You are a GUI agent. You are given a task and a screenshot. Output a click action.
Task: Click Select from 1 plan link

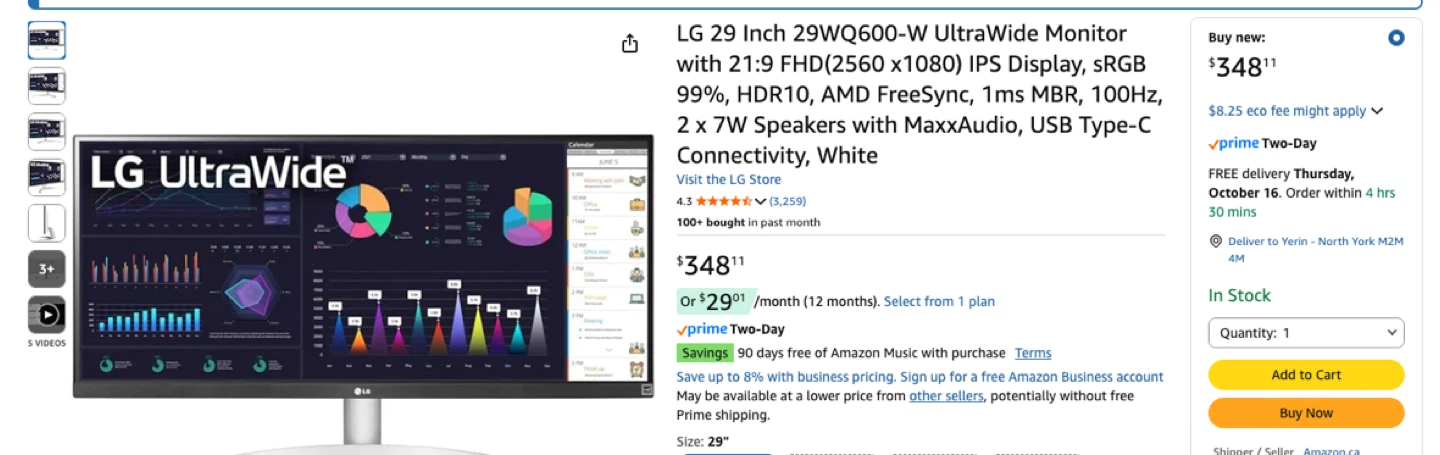point(939,301)
